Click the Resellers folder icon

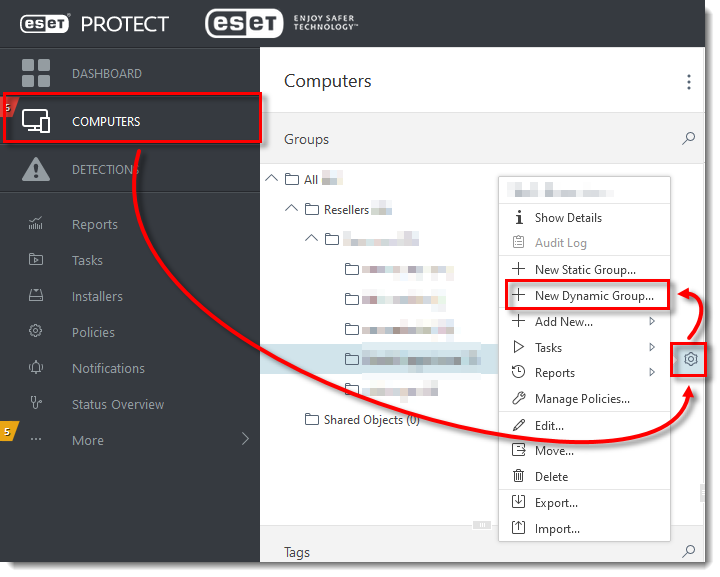click(x=312, y=209)
